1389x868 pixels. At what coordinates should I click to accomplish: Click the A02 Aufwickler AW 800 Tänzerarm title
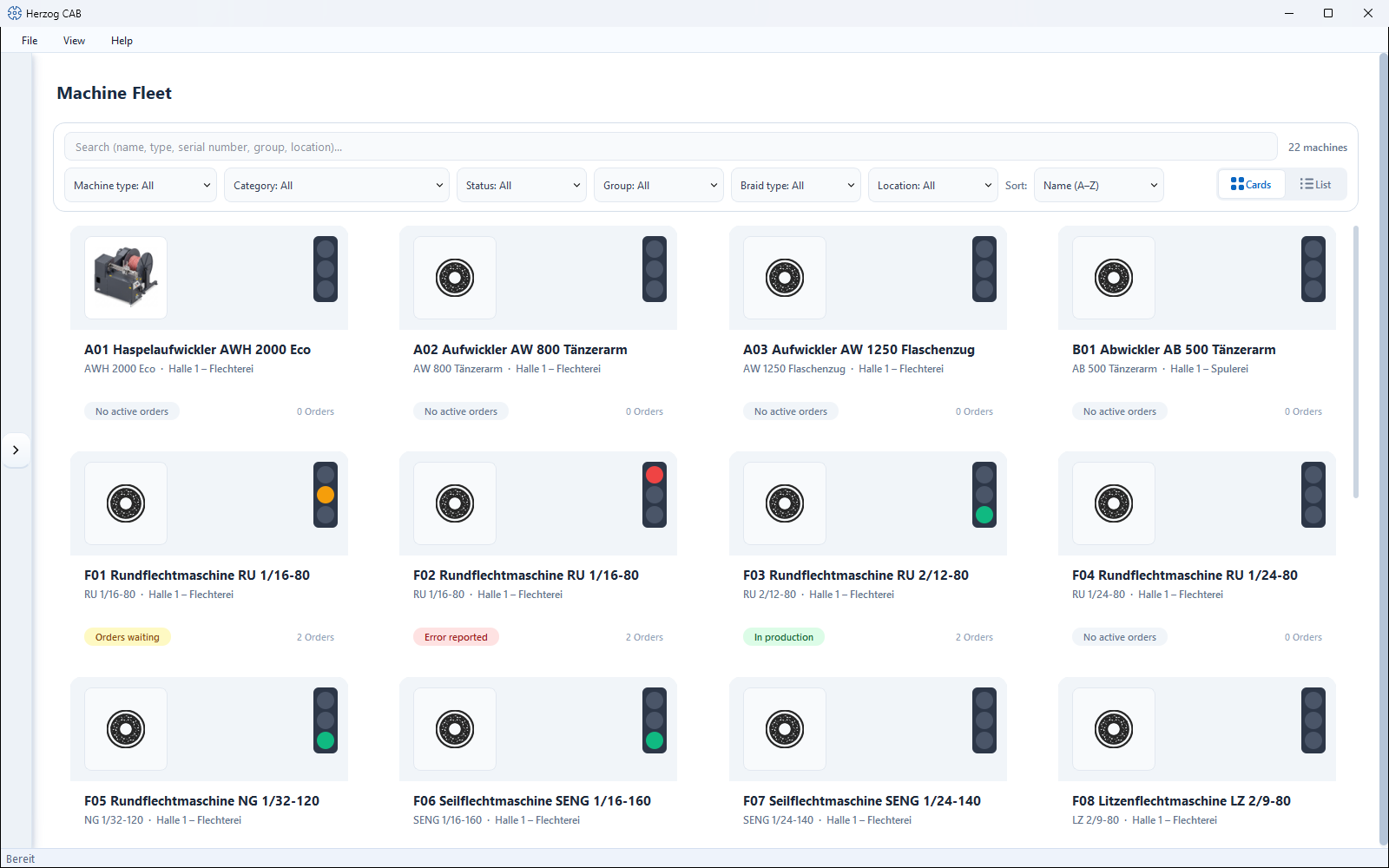pos(520,350)
